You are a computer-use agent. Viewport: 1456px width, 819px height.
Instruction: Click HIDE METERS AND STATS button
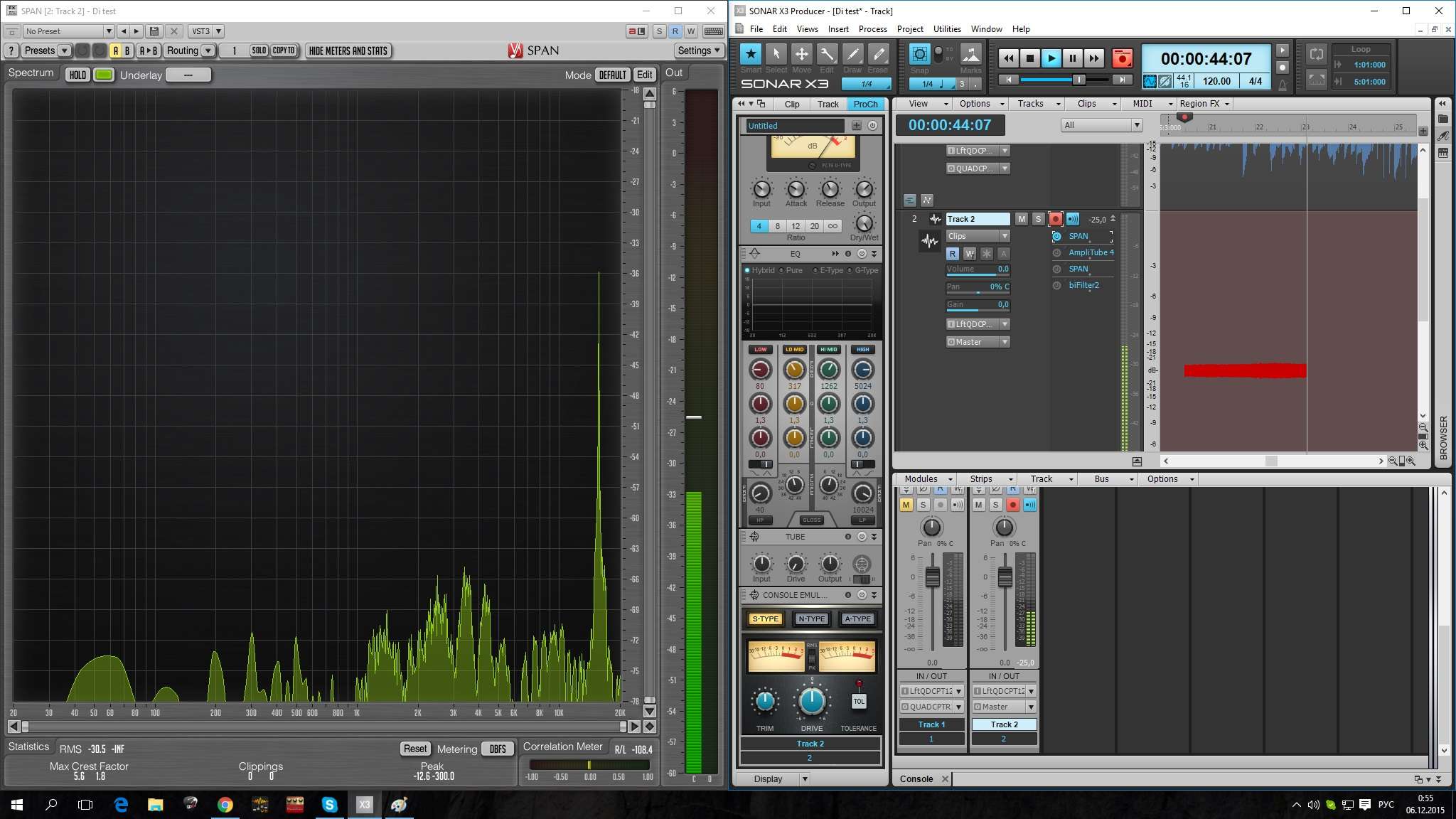tap(348, 50)
